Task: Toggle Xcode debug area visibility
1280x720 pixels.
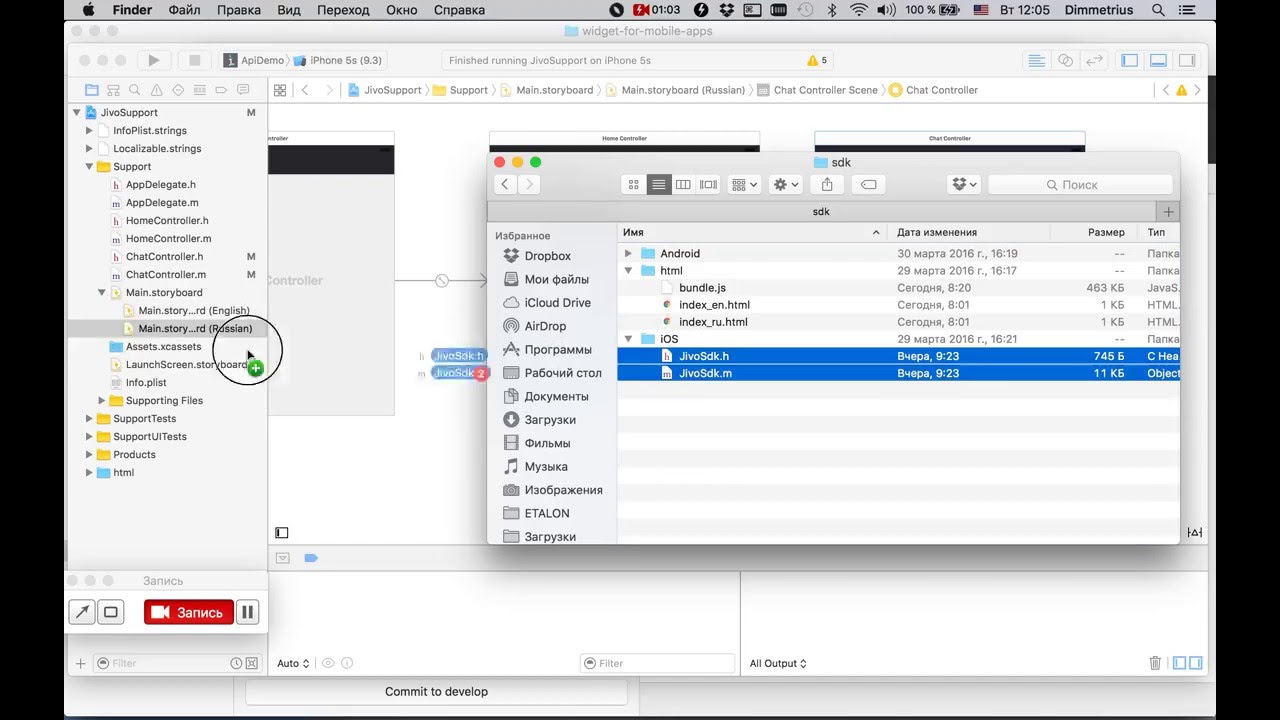Action: (1158, 61)
